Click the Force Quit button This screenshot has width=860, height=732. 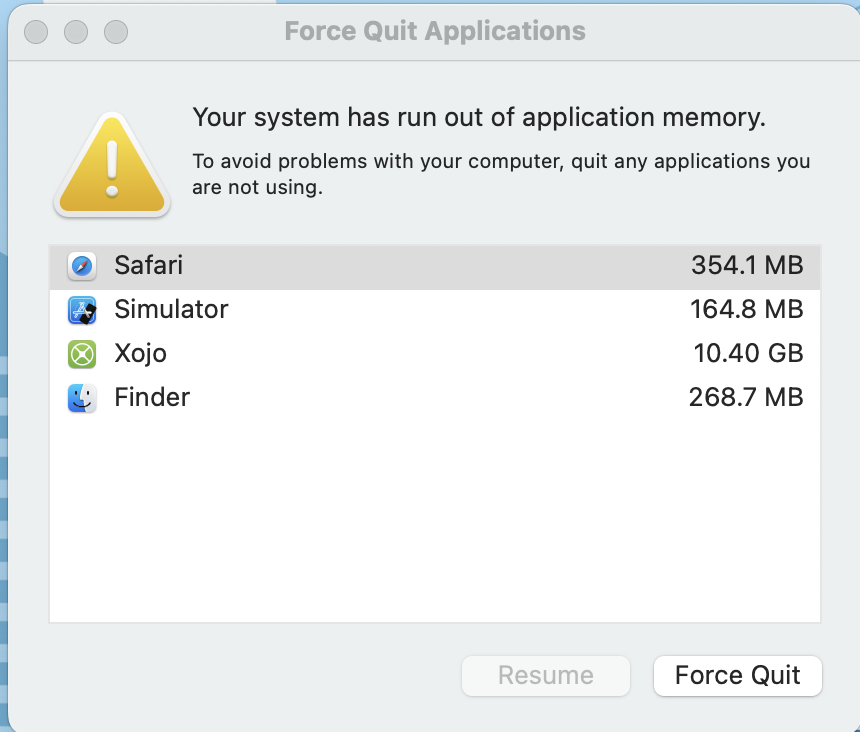[737, 676]
